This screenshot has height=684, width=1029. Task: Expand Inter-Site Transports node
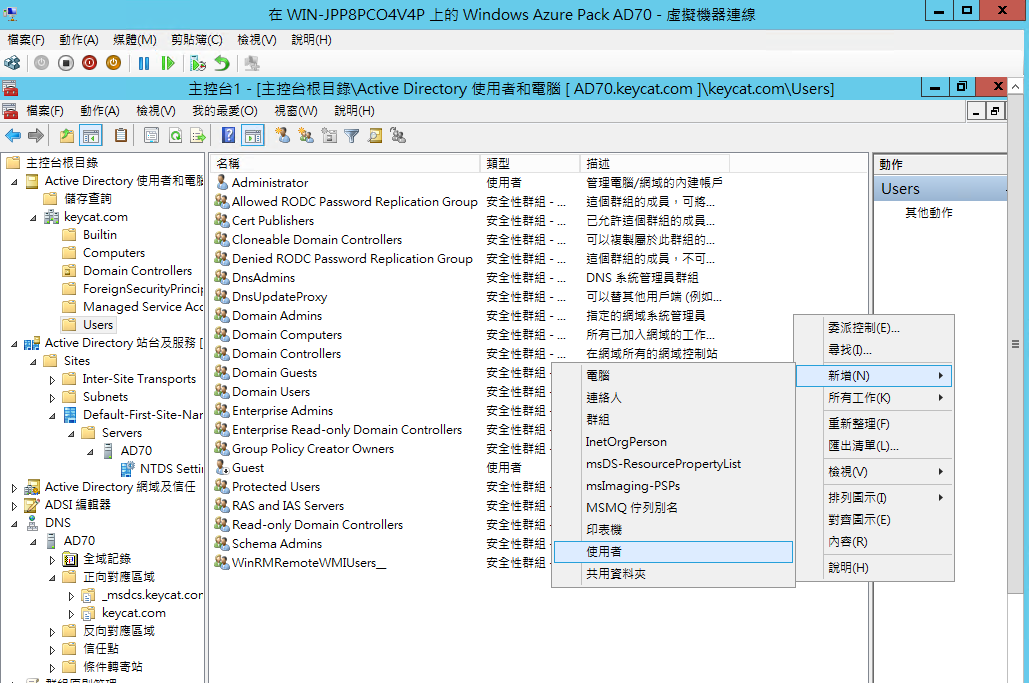[52, 379]
